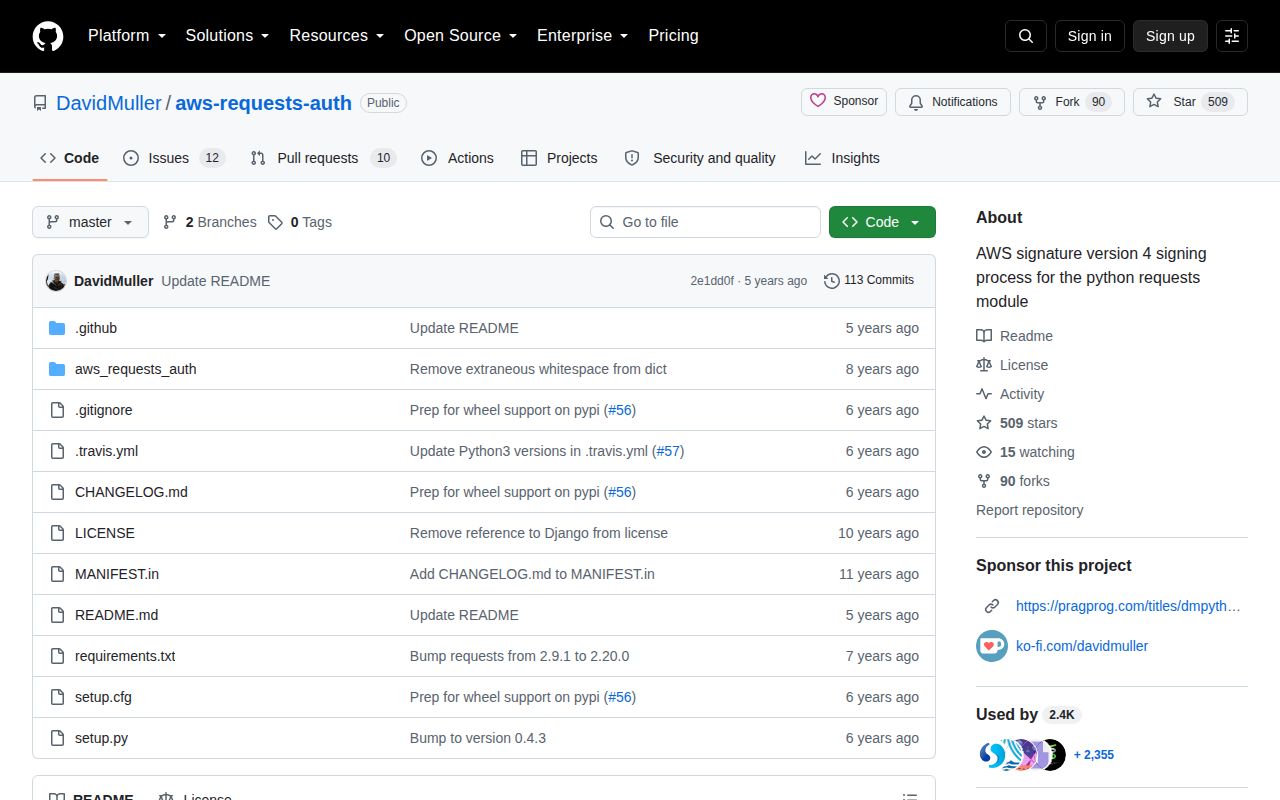Open the requirements.txt file
This screenshot has height=800, width=1280.
coord(125,656)
